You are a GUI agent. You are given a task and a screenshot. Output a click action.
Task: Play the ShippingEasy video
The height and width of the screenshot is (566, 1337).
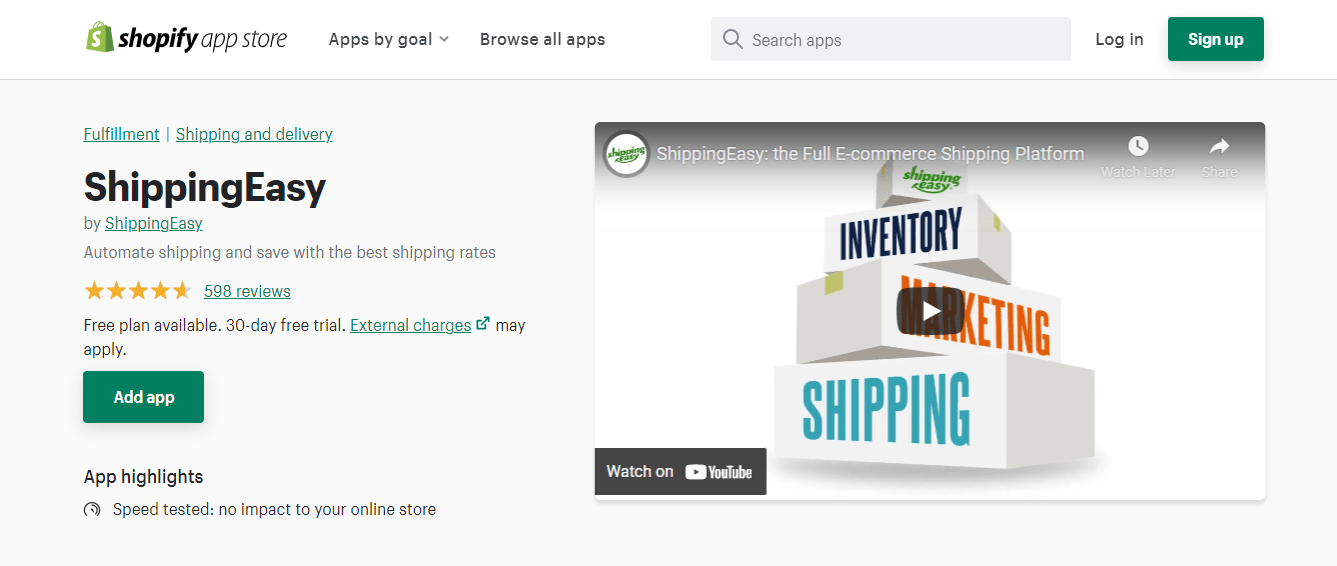pos(930,311)
